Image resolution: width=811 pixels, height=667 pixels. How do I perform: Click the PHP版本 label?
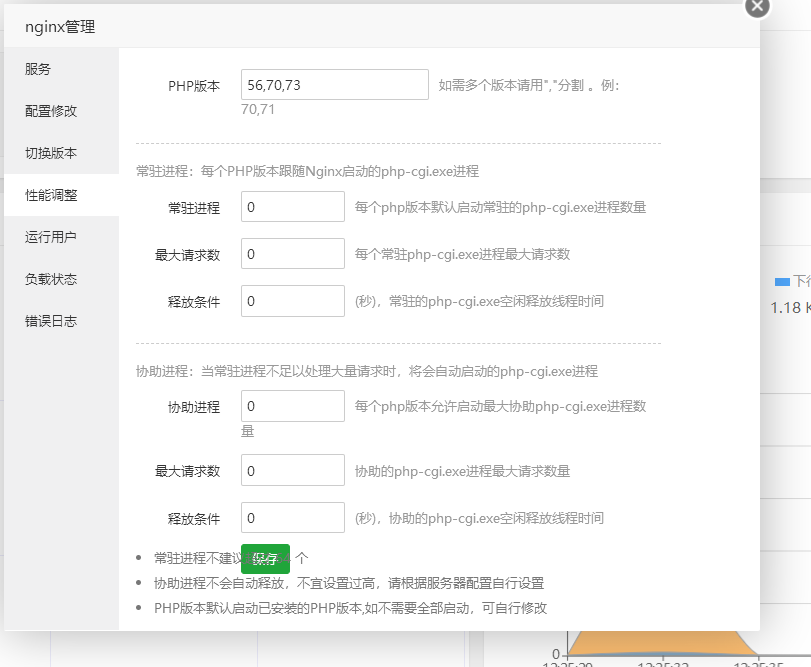pyautogui.click(x=194, y=86)
